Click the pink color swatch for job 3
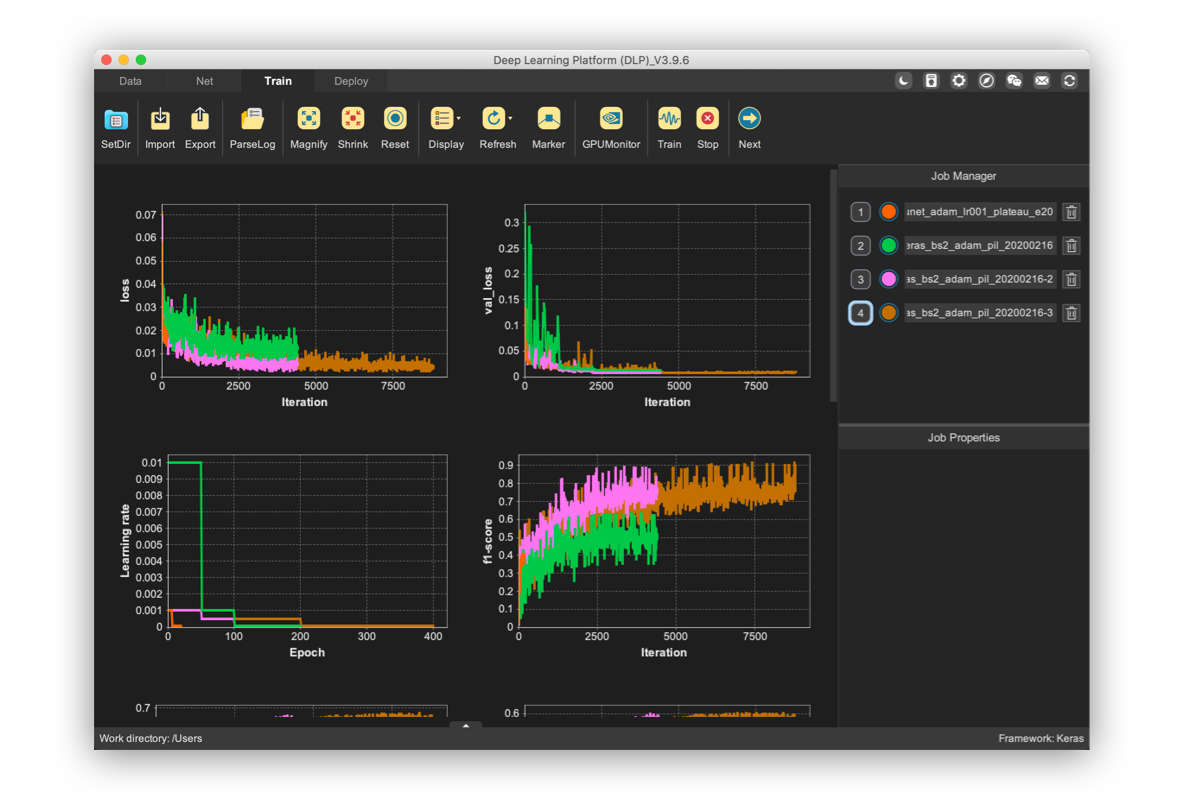Image resolution: width=1182 pixels, height=802 pixels. [x=888, y=279]
